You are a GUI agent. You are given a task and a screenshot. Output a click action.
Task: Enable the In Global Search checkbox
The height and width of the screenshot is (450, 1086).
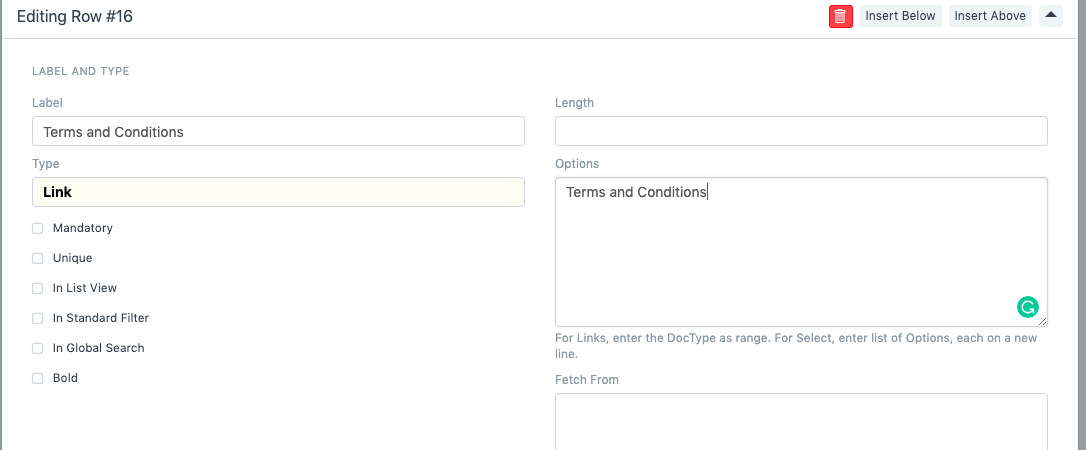38,348
